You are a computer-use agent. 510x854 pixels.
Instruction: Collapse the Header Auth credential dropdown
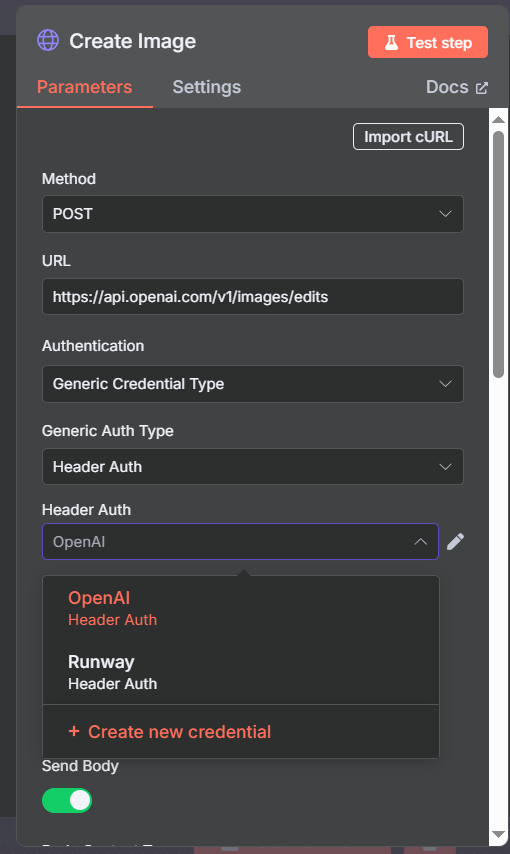pos(240,542)
